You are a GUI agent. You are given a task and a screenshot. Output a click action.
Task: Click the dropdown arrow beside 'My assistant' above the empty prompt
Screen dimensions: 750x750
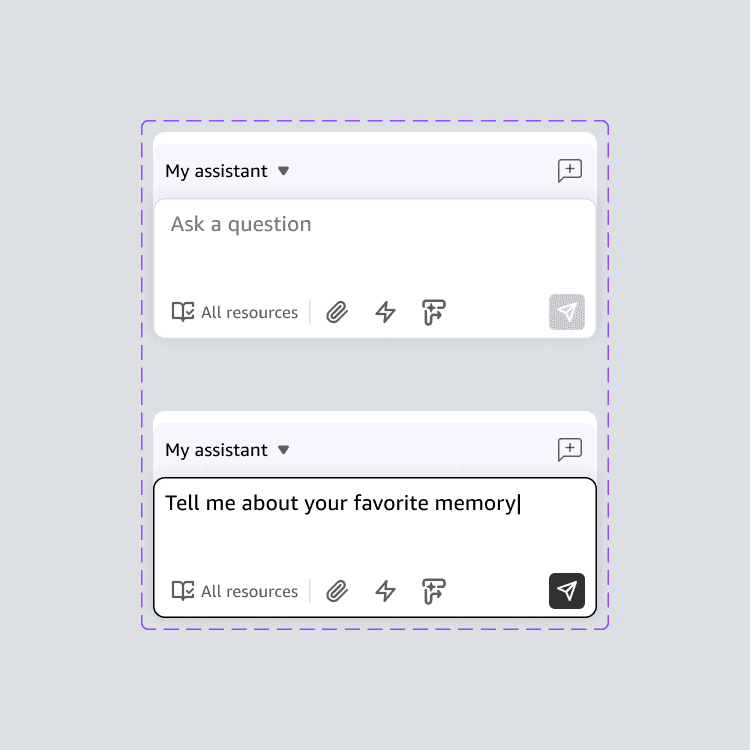tap(284, 171)
